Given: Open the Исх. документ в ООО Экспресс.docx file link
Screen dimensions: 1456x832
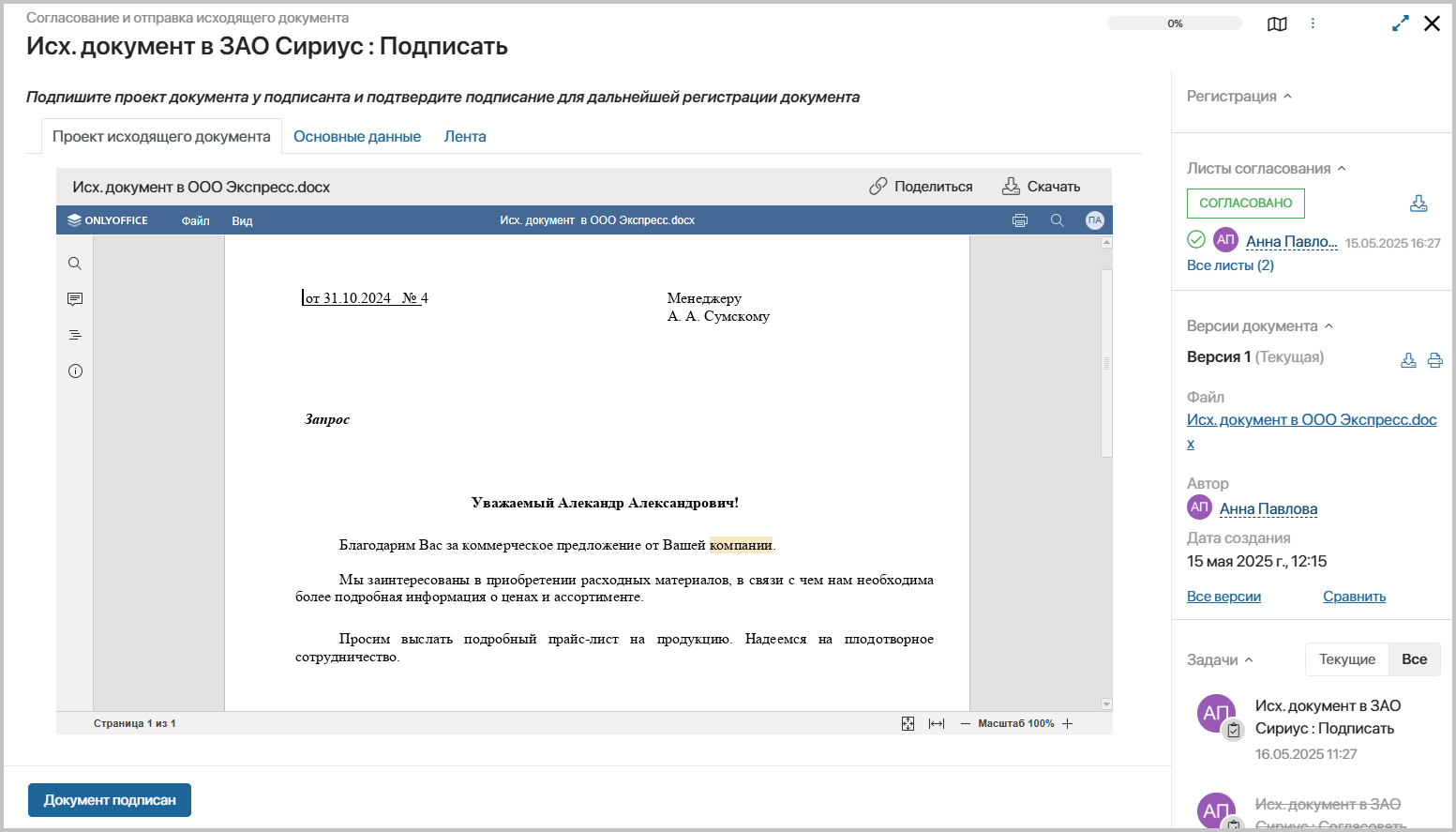Looking at the screenshot, I should point(1312,431).
